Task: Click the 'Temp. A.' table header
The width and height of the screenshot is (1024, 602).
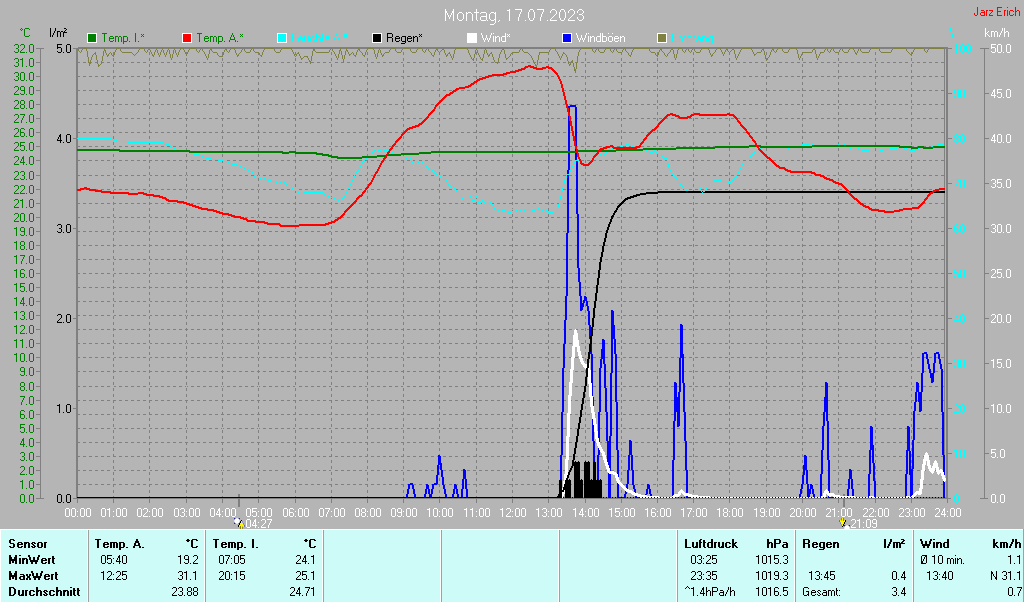Action: click(x=119, y=544)
